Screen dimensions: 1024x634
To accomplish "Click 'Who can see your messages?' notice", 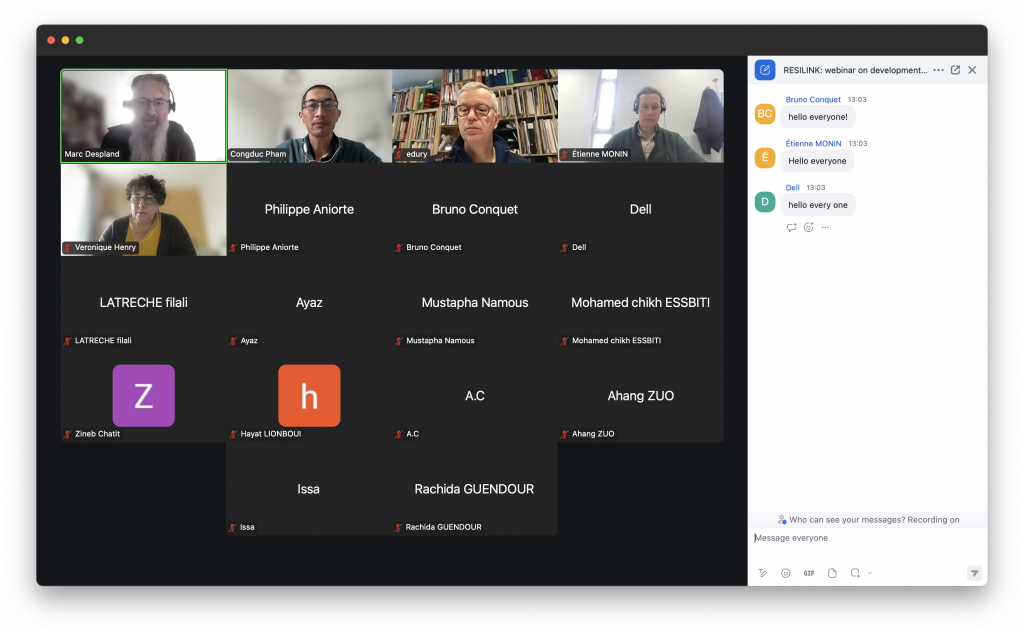I will click(x=868, y=520).
